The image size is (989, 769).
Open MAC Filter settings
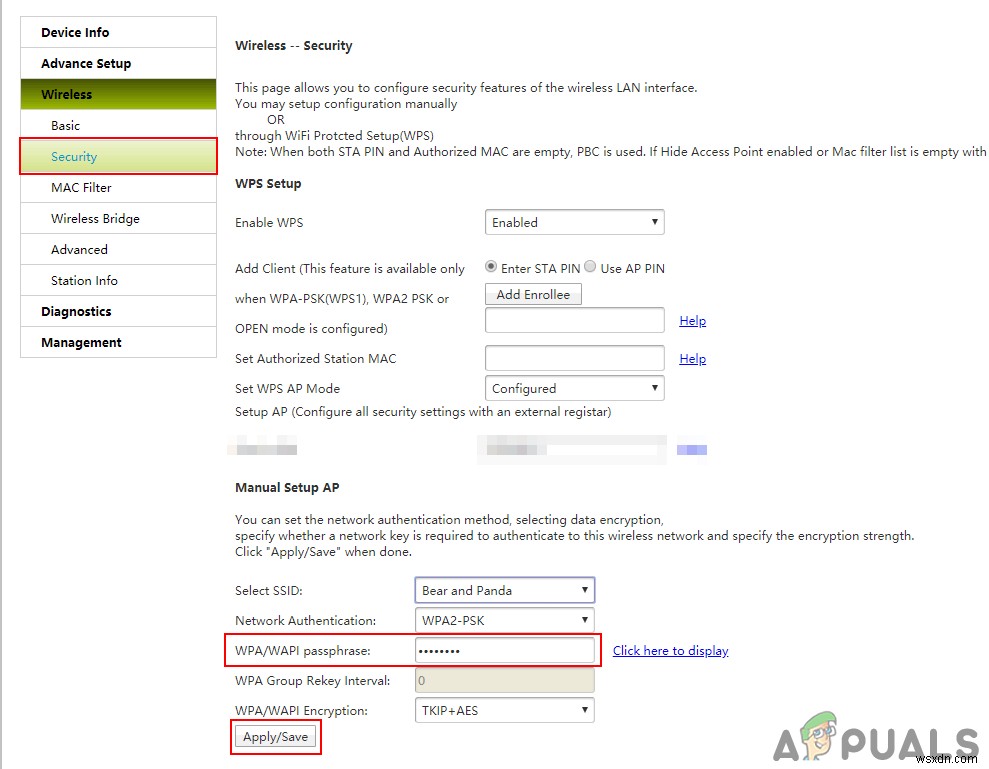click(81, 187)
